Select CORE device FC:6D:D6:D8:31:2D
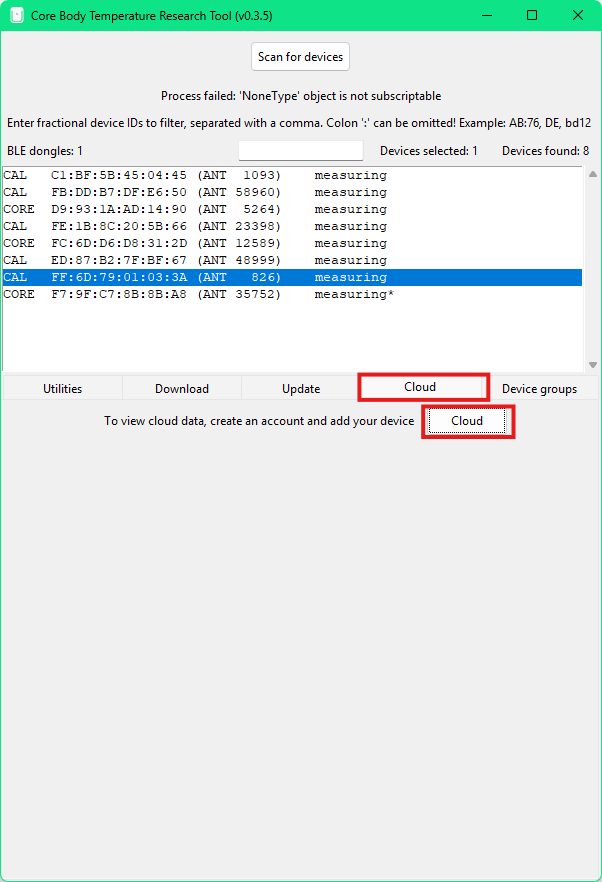 (x=292, y=244)
